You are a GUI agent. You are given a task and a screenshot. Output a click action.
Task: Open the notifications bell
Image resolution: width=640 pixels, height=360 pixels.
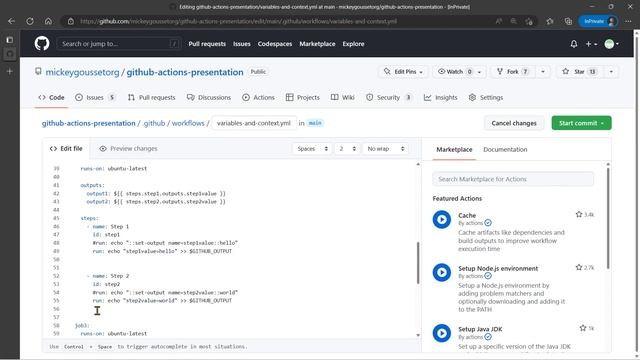pos(573,44)
